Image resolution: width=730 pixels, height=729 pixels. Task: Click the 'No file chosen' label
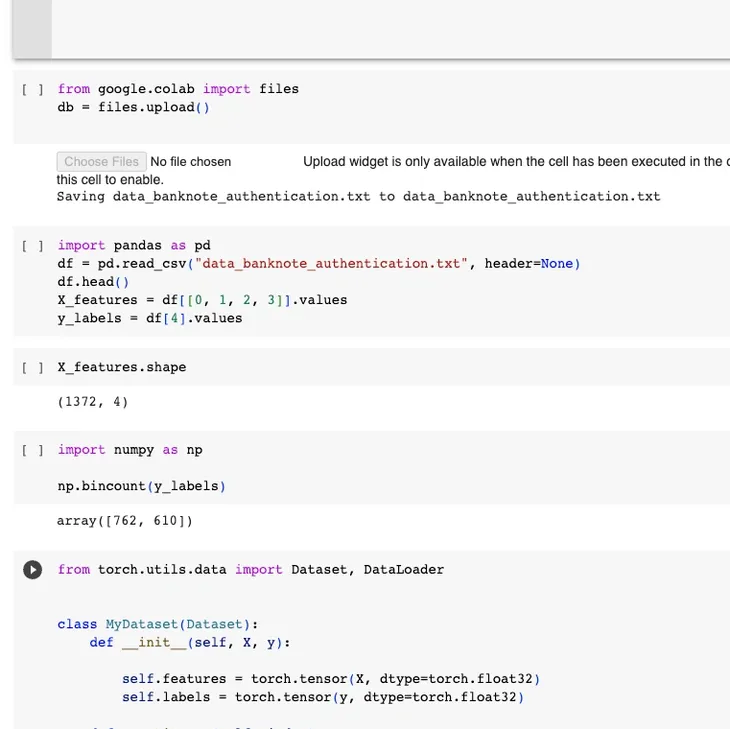[190, 162]
